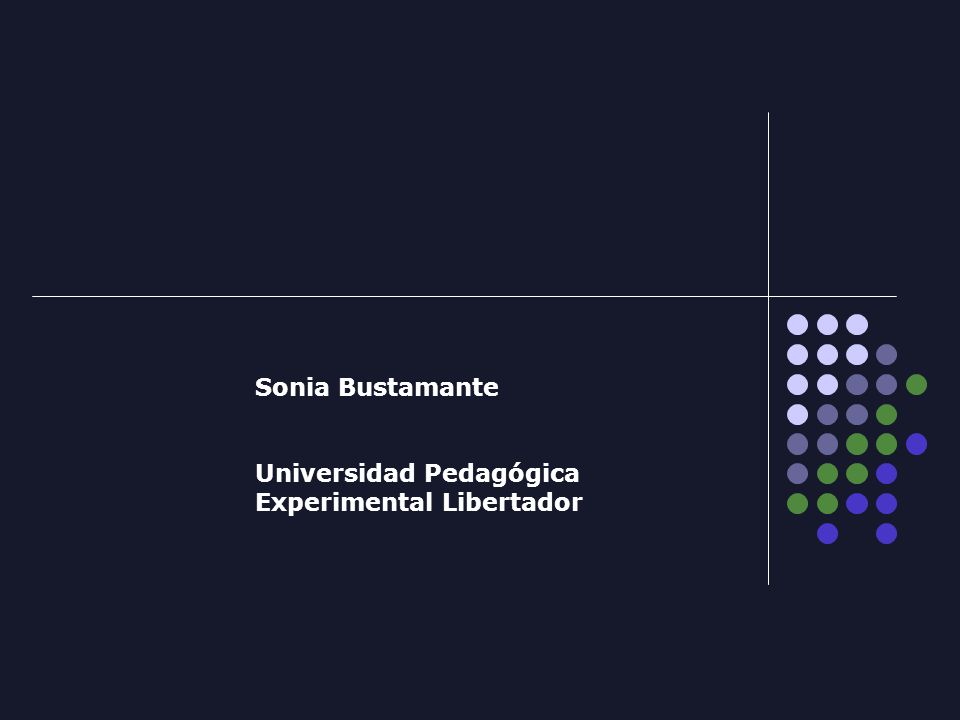Click the vertical white divider line

pos(768,348)
